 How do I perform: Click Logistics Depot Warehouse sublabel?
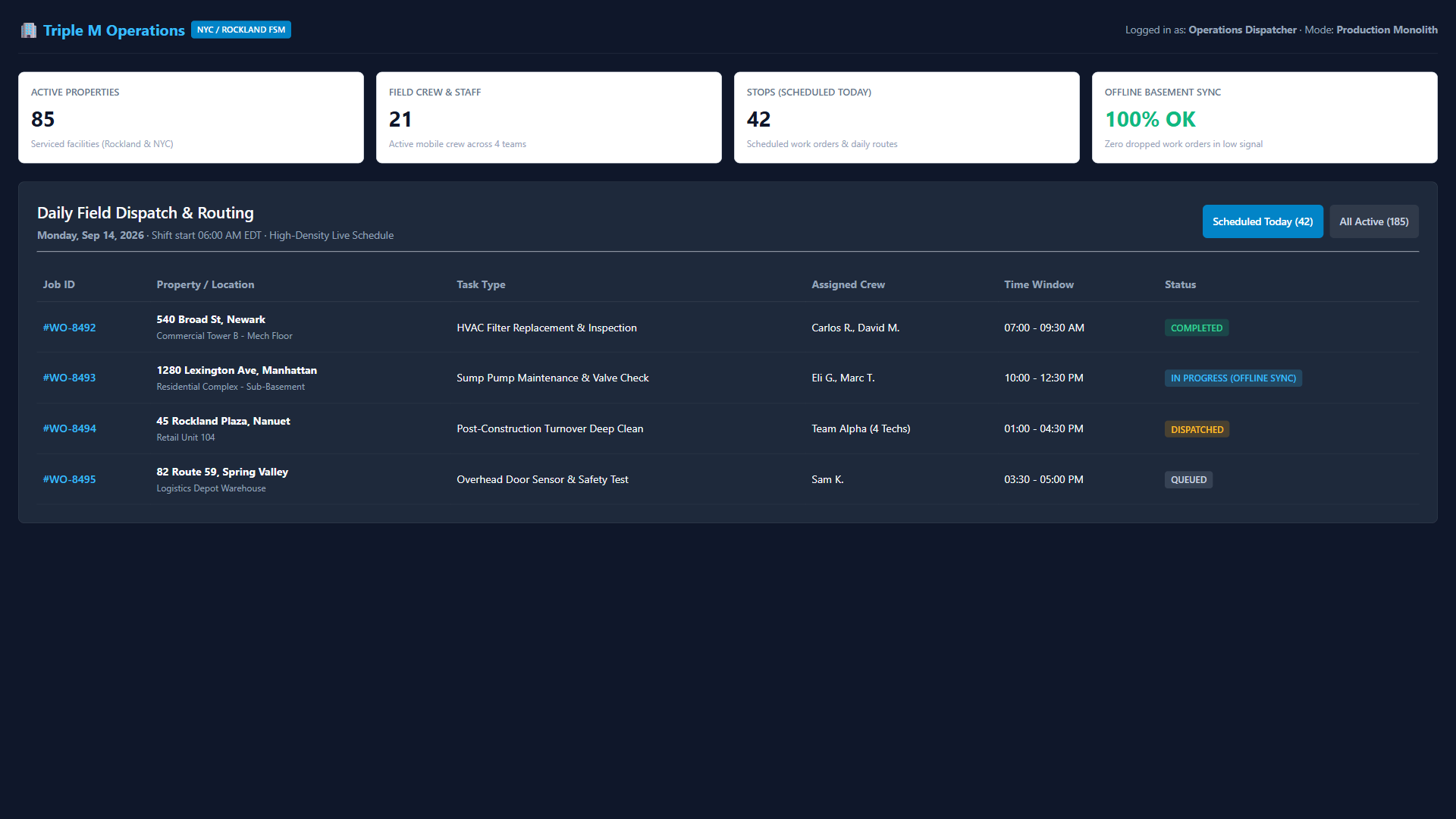211,488
